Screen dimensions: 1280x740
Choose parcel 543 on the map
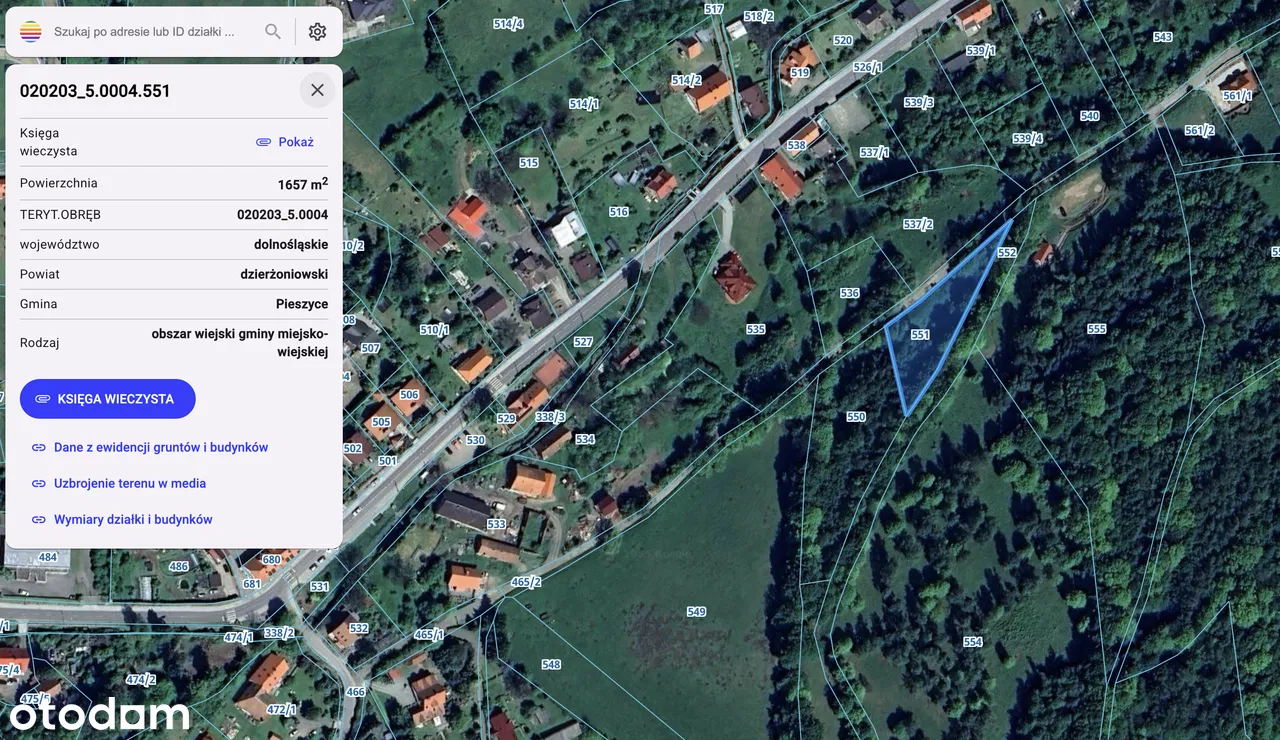1162,37
